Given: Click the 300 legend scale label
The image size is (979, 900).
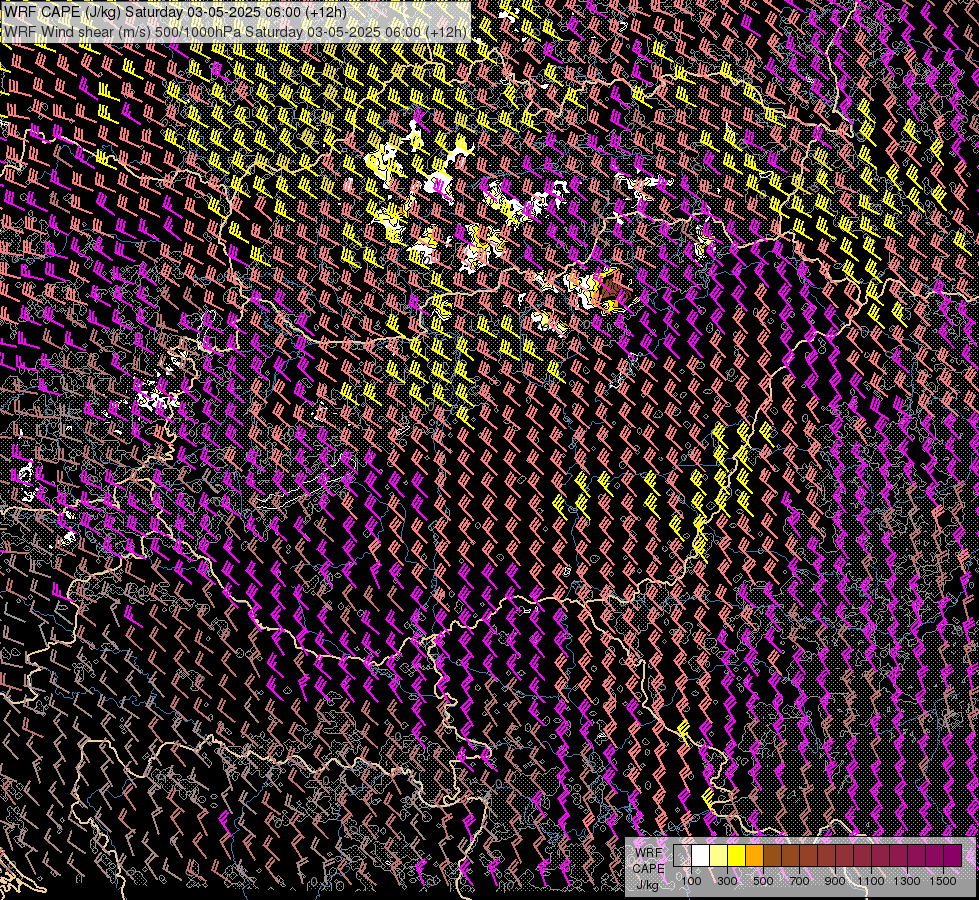Looking at the screenshot, I should pos(727,881).
